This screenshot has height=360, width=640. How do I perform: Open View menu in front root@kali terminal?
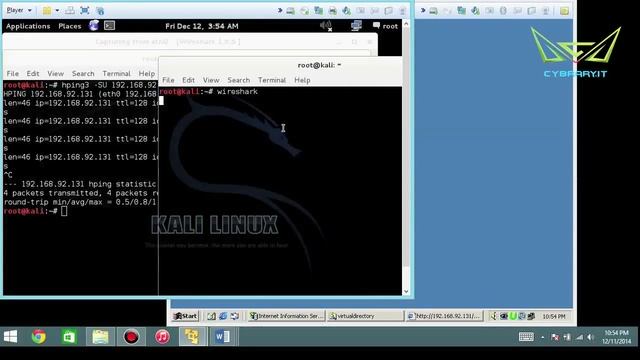(211, 80)
